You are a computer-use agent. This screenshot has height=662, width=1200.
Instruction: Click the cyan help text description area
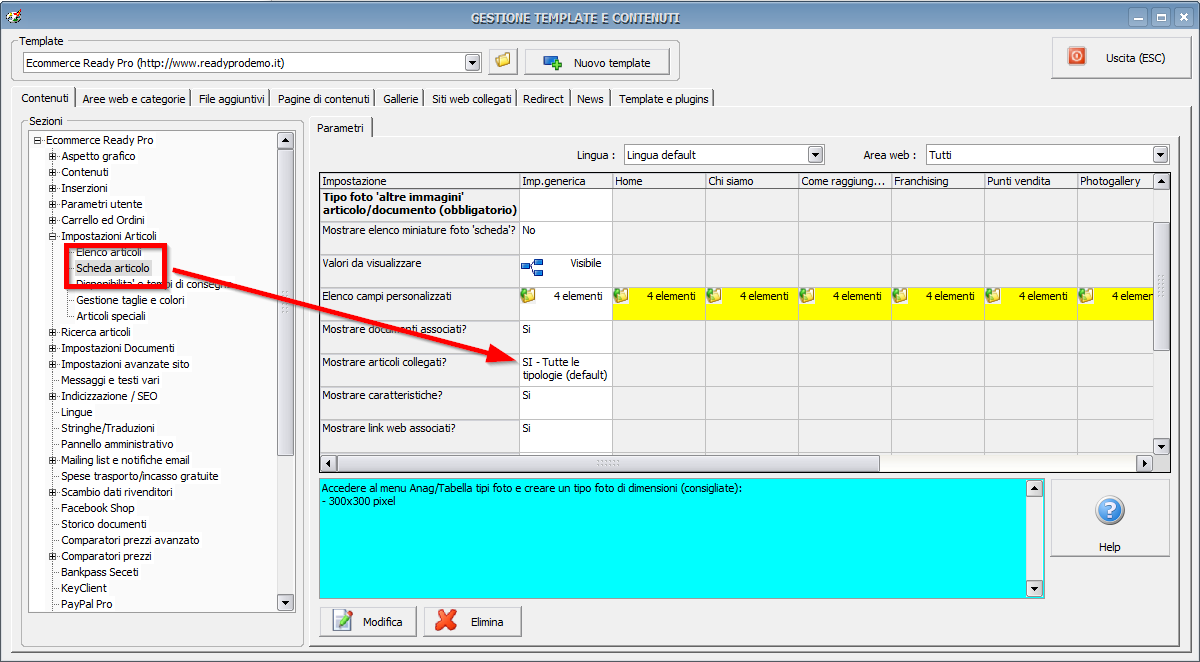click(673, 538)
